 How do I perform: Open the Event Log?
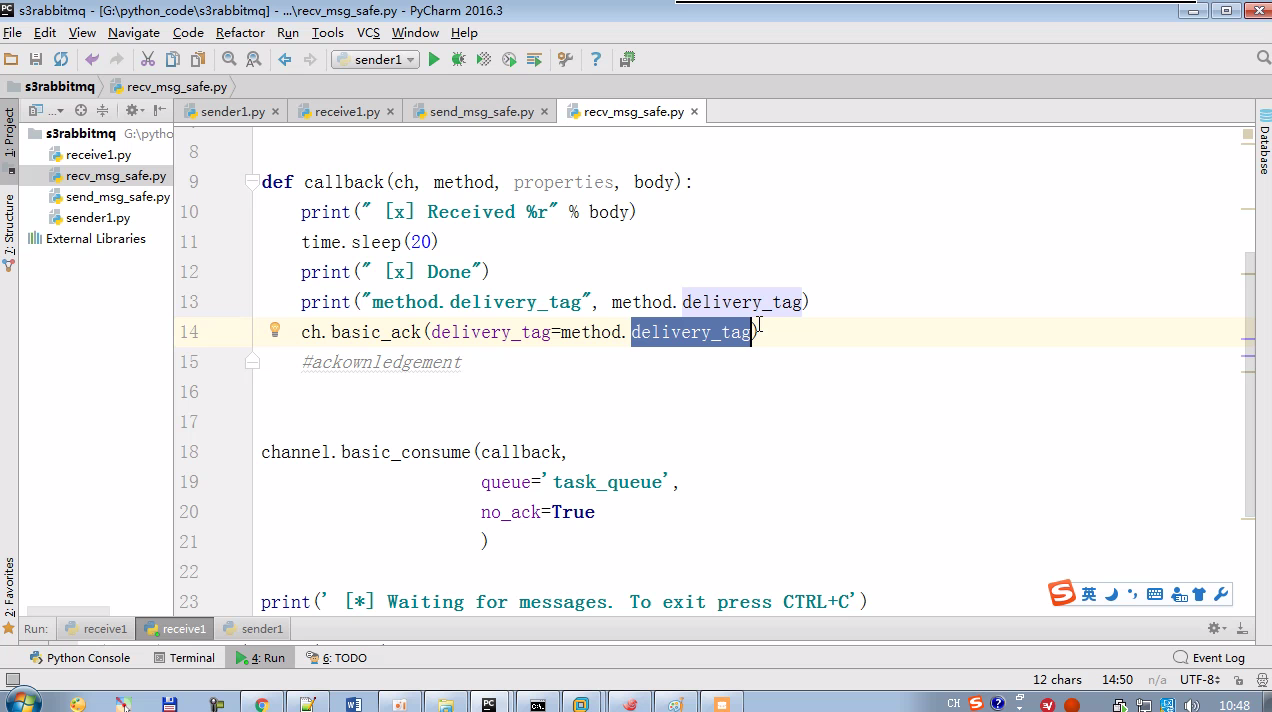[x=1209, y=658]
